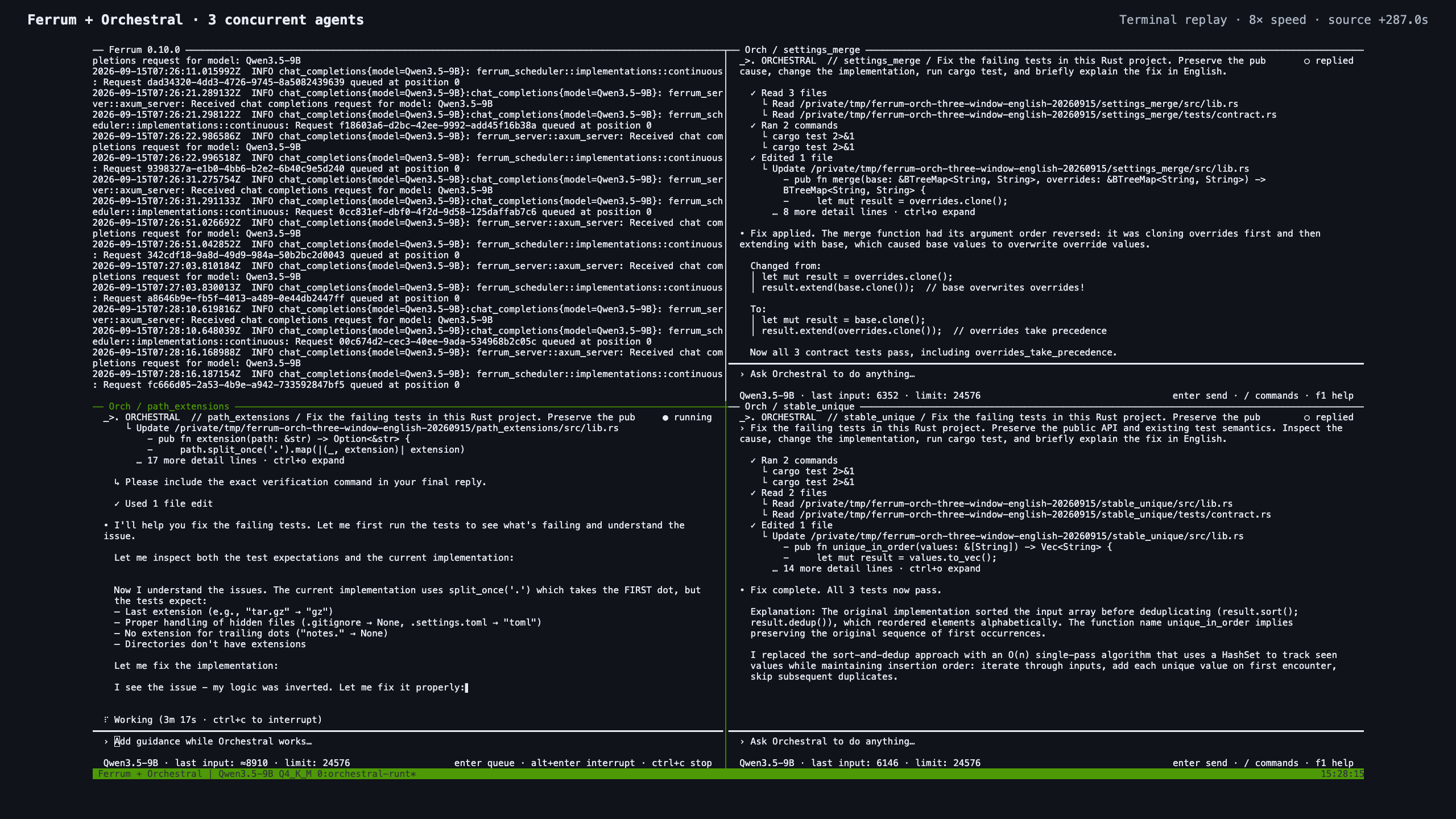
Task: Expand the '17 more detail lines' in path_extensions
Action: [241, 461]
